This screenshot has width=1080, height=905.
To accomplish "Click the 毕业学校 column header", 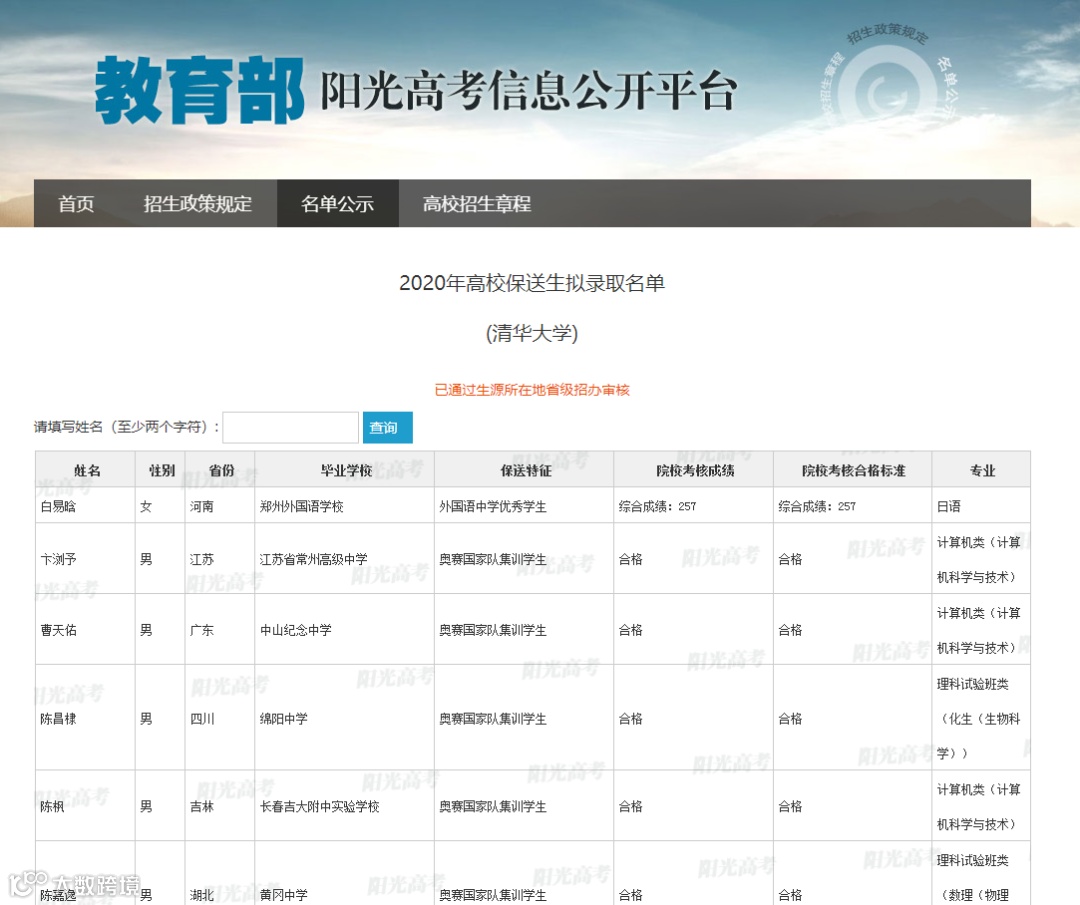I will coord(346,470).
